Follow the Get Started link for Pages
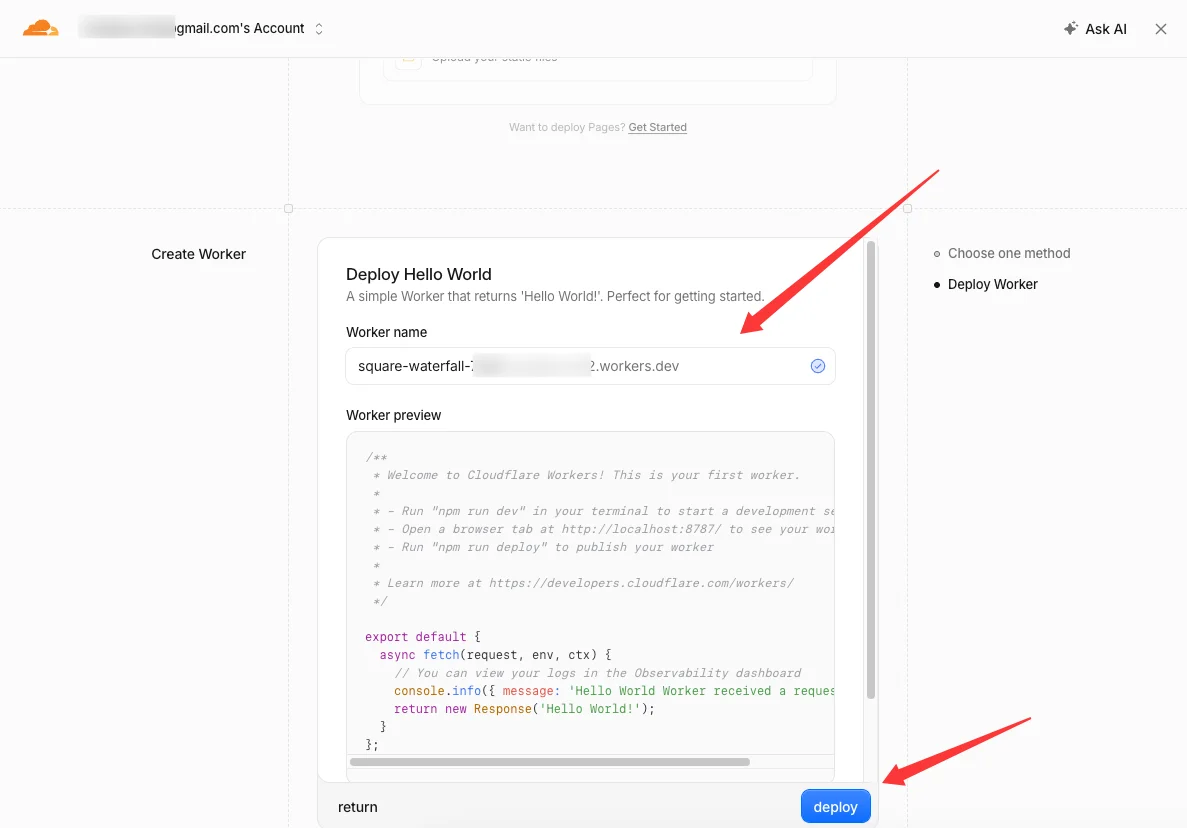Screen dimensions: 1187x828 click(657, 127)
